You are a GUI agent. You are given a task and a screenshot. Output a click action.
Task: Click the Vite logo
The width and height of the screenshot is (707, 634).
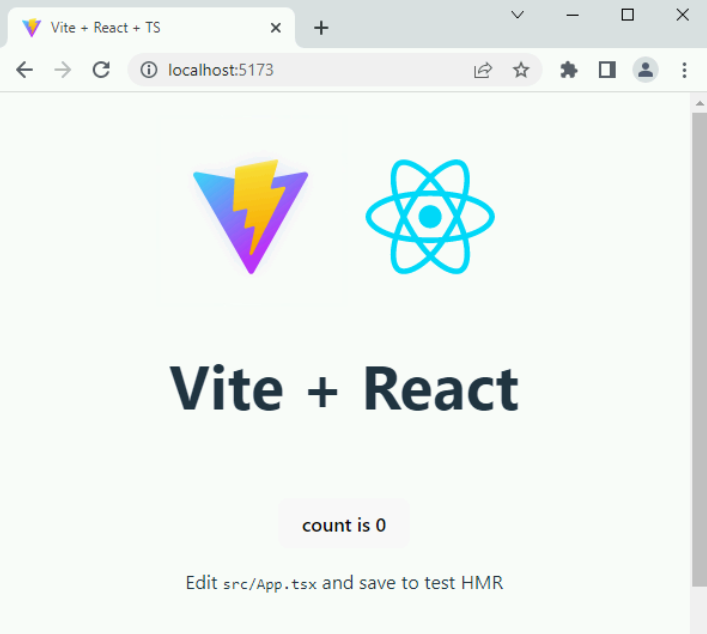tap(251, 216)
